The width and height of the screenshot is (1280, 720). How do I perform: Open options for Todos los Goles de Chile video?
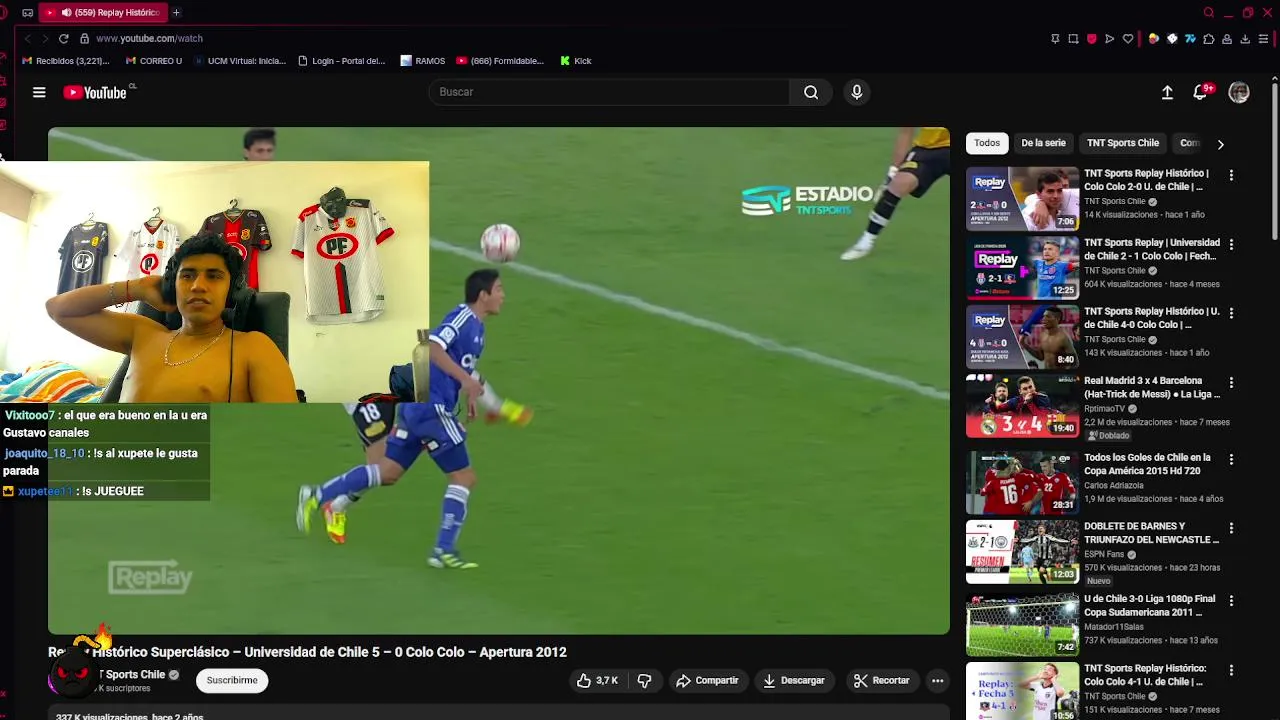coord(1231,459)
